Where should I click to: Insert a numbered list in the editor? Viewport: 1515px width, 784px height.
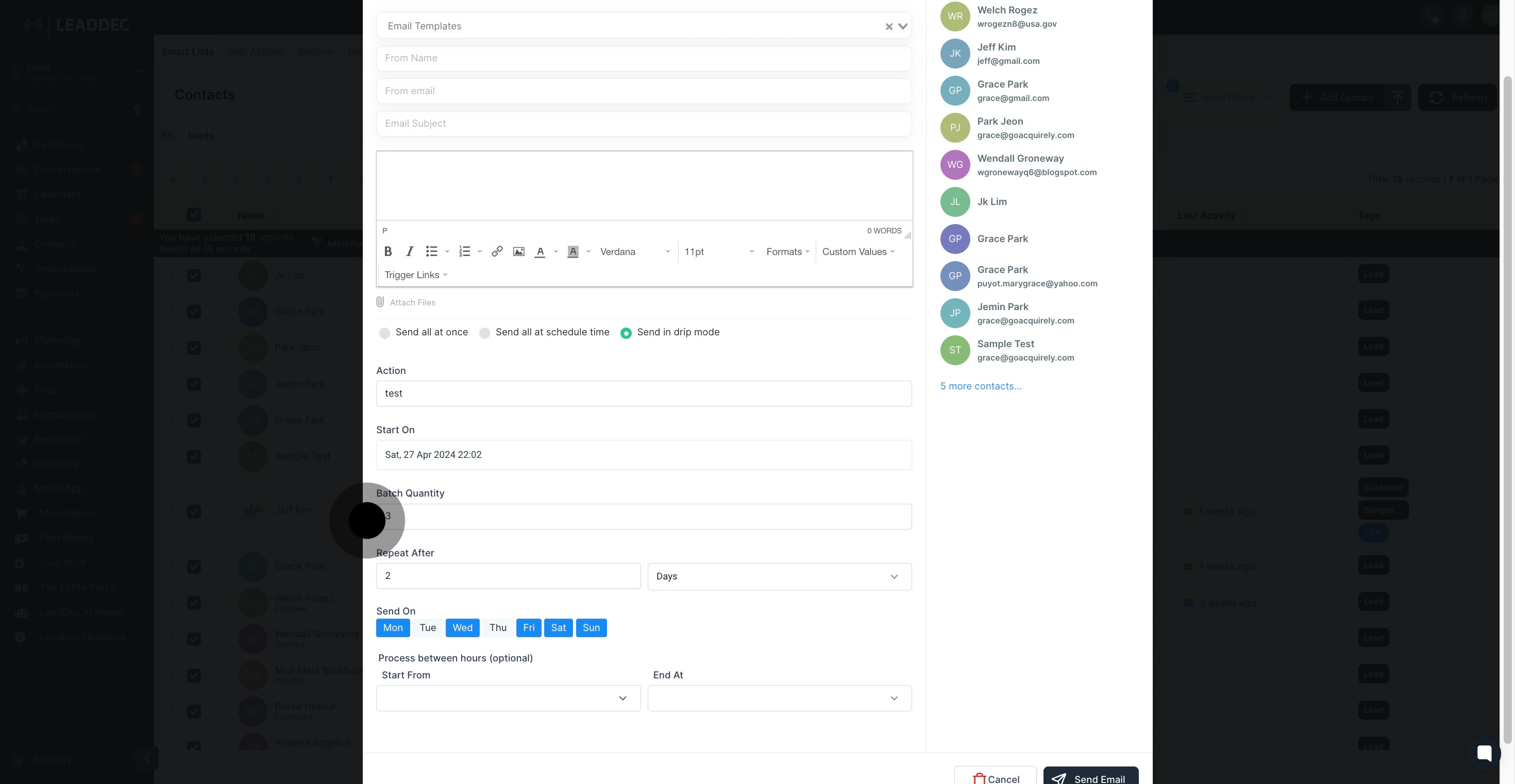[x=465, y=251]
